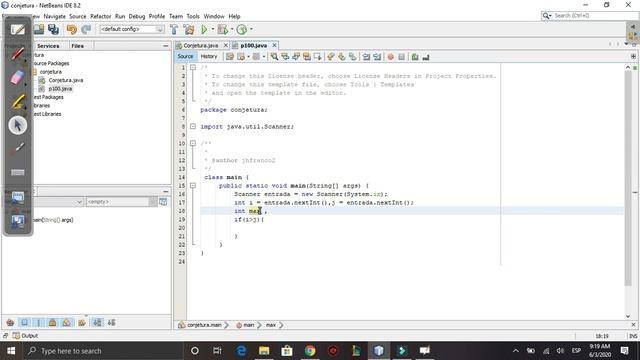Switch to the Services tab
This screenshot has width=640, height=360.
(x=48, y=46)
